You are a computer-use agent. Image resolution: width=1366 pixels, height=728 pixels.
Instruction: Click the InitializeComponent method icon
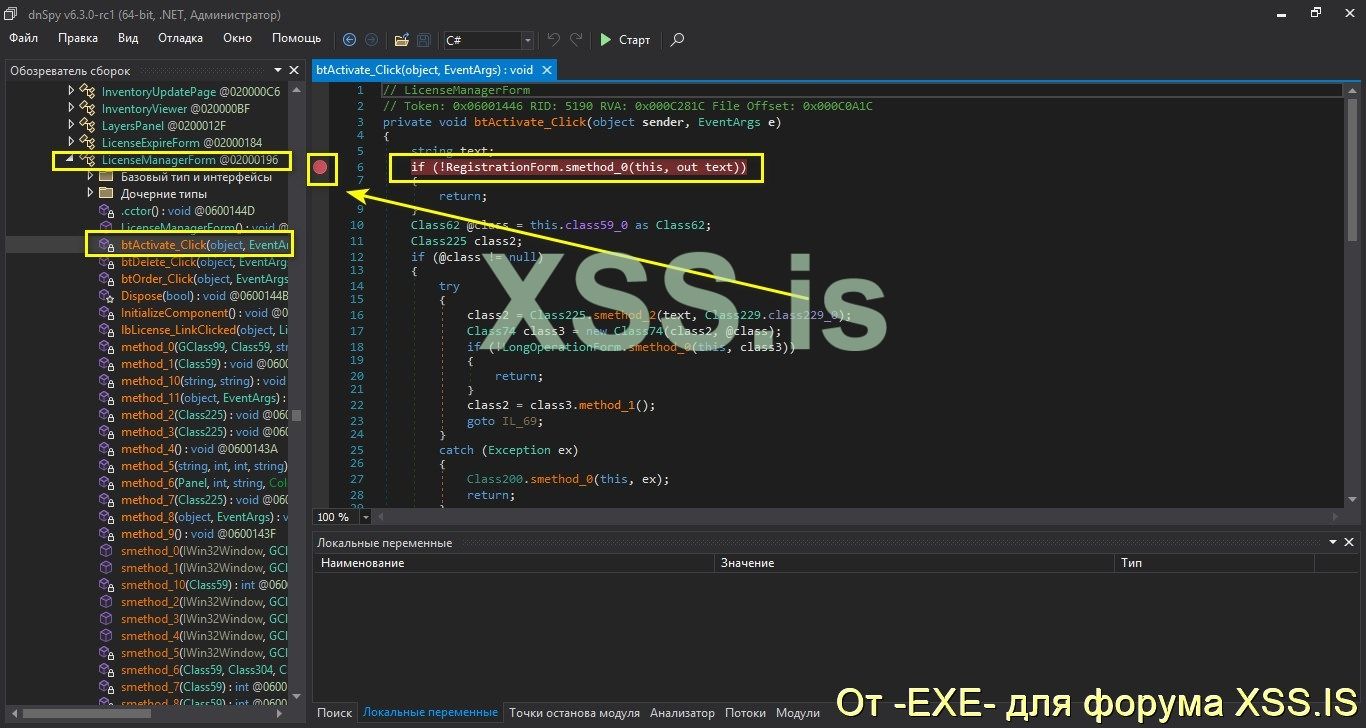(x=106, y=313)
